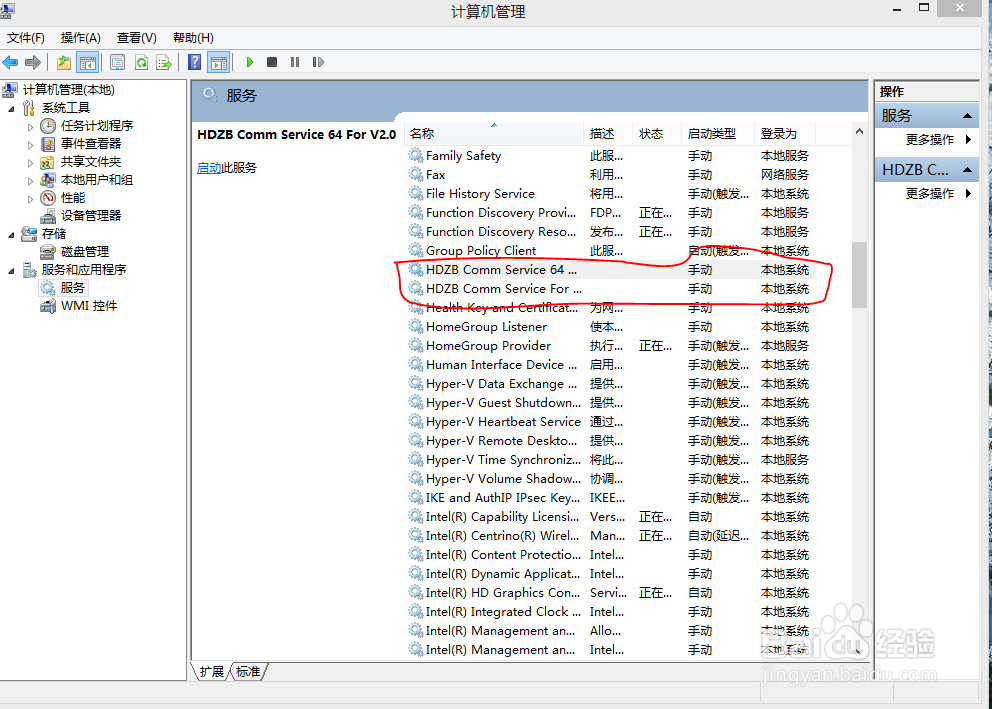Open 更多操作 under the 服务 section
Viewport: 992px width, 709px height.
coord(929,140)
